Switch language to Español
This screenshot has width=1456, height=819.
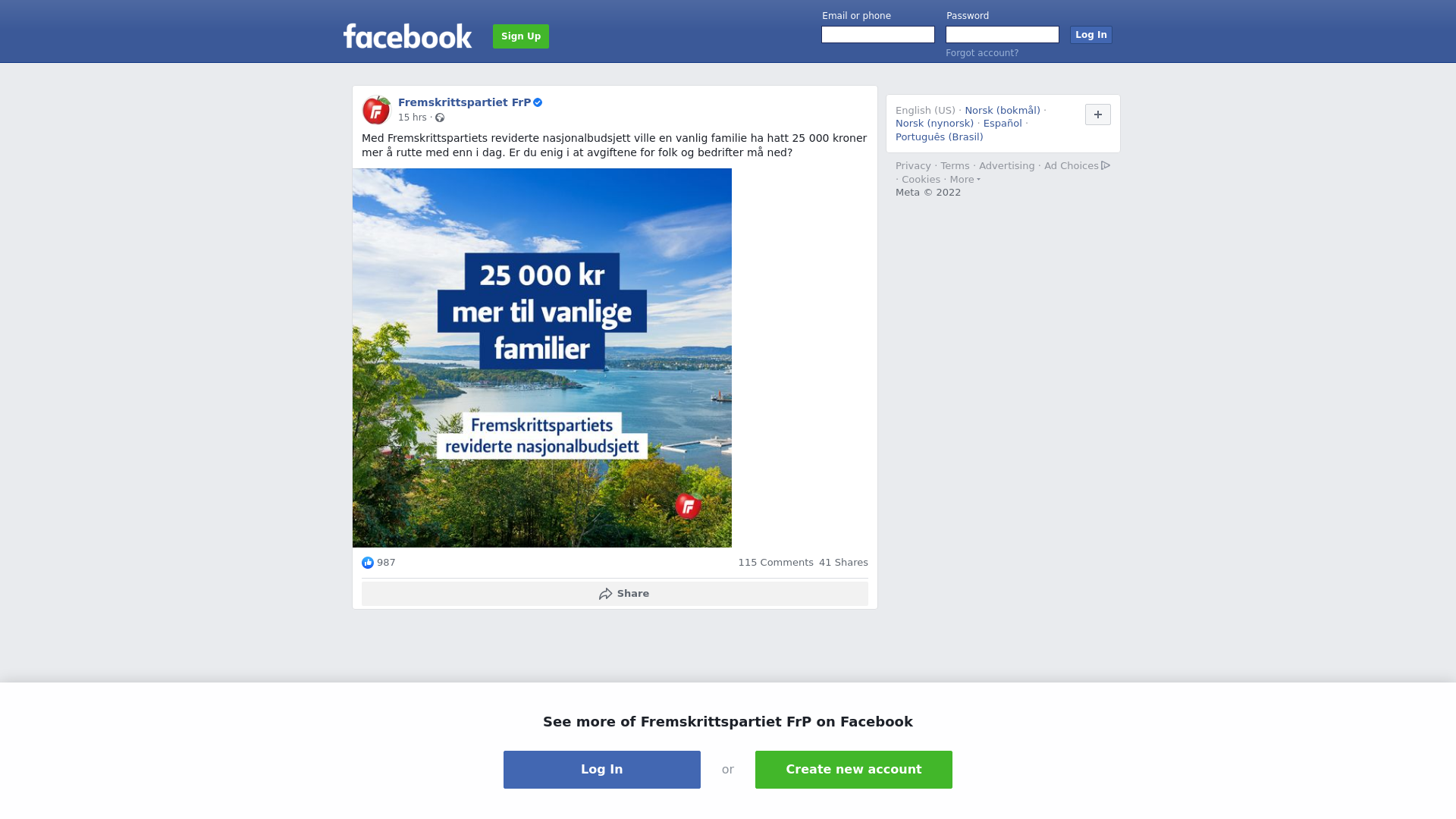1003,124
